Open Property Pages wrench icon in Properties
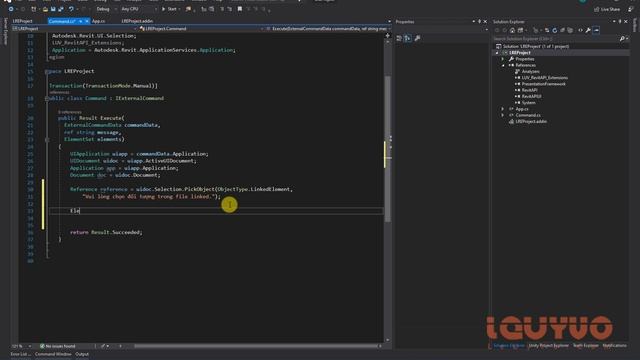Screen dimensions: 640x360 pyautogui.click(x=417, y=38)
